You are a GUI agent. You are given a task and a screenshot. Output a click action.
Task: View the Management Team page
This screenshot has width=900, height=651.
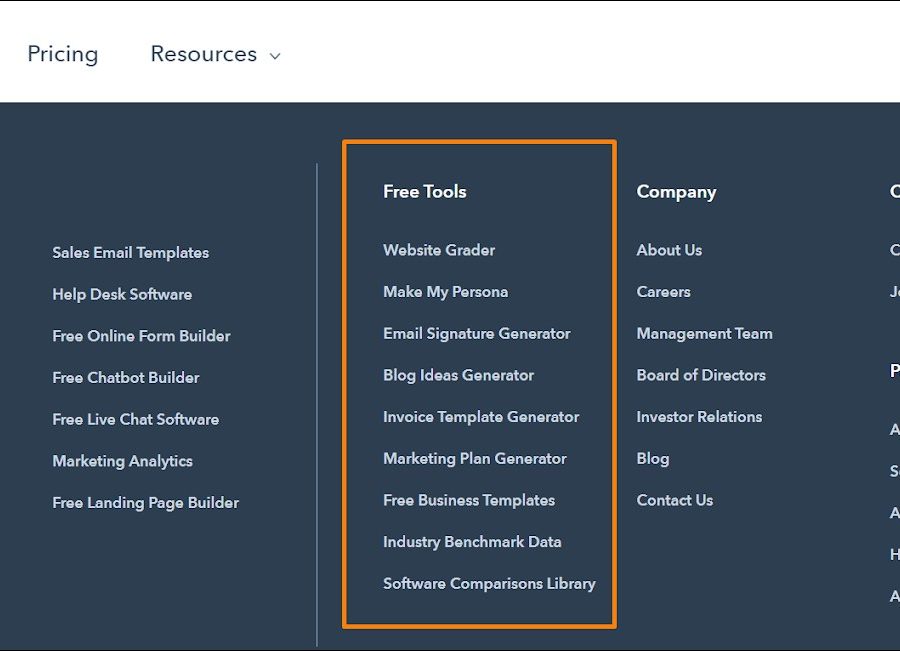pos(704,334)
